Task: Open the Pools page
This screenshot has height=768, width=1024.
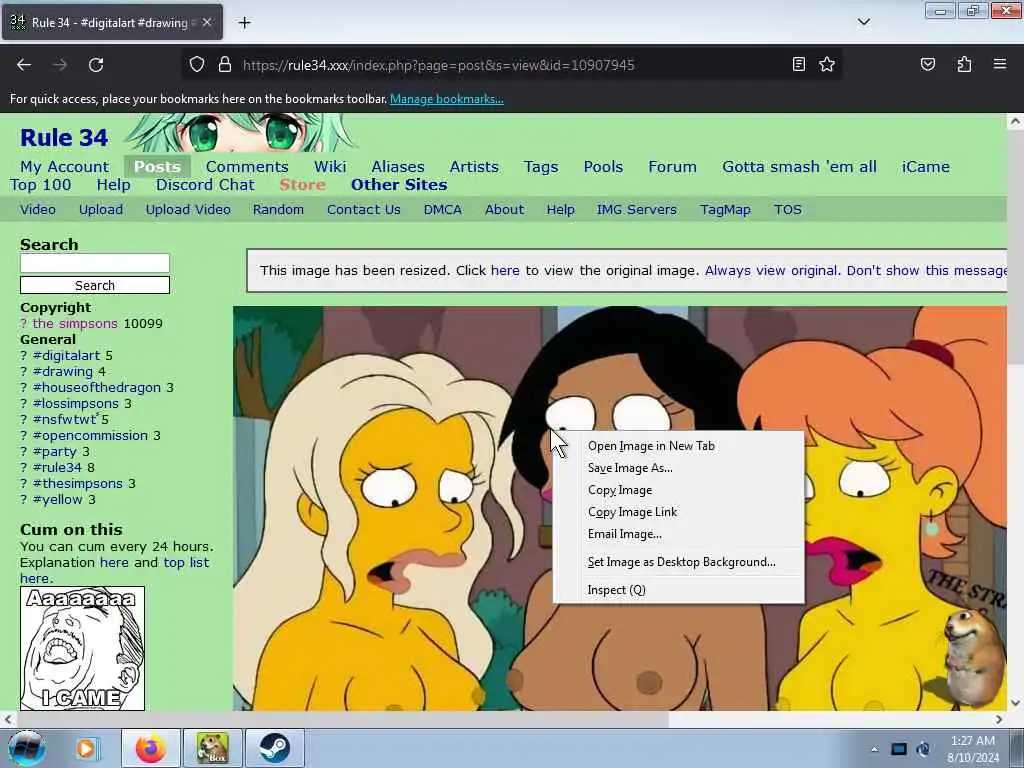Action: (x=603, y=167)
